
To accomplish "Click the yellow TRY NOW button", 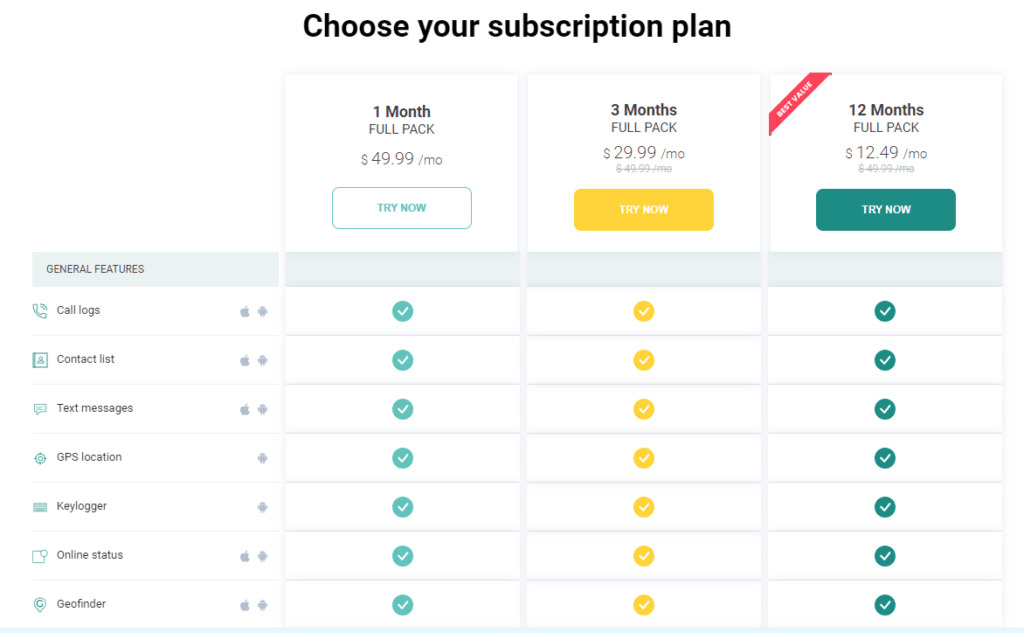I will coord(643,210).
